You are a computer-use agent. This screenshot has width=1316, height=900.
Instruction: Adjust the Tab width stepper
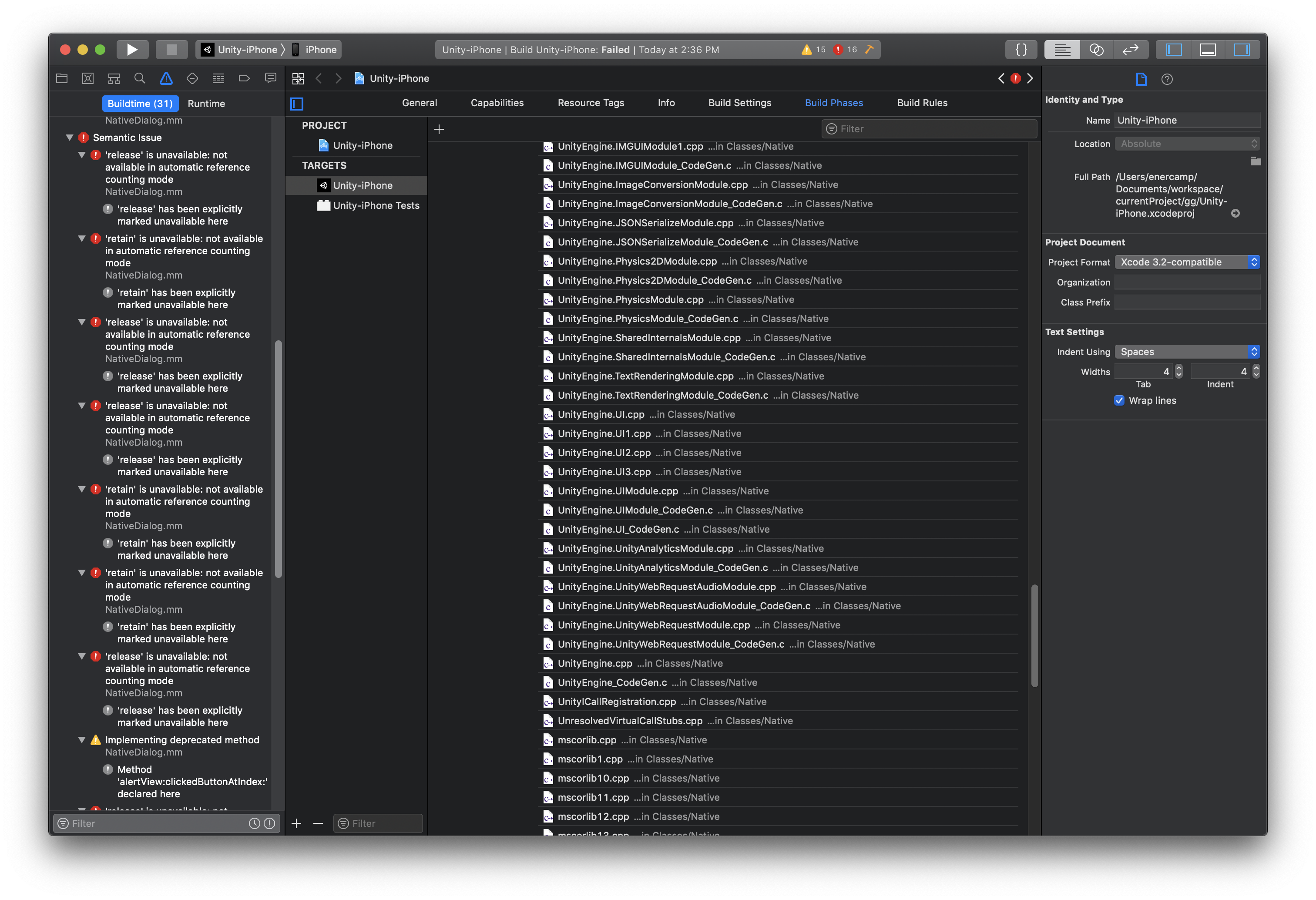pos(1178,372)
